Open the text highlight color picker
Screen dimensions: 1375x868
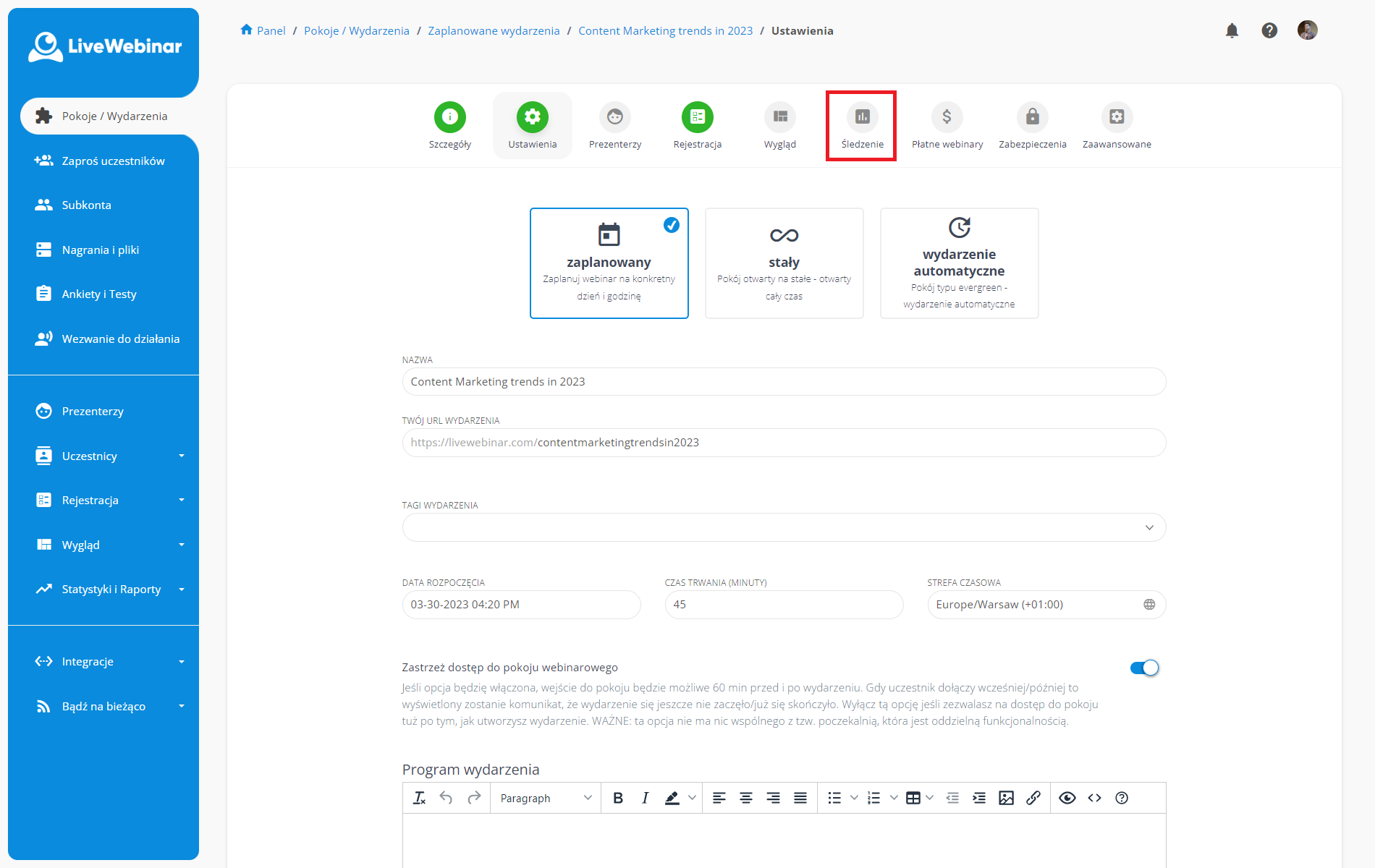point(692,798)
